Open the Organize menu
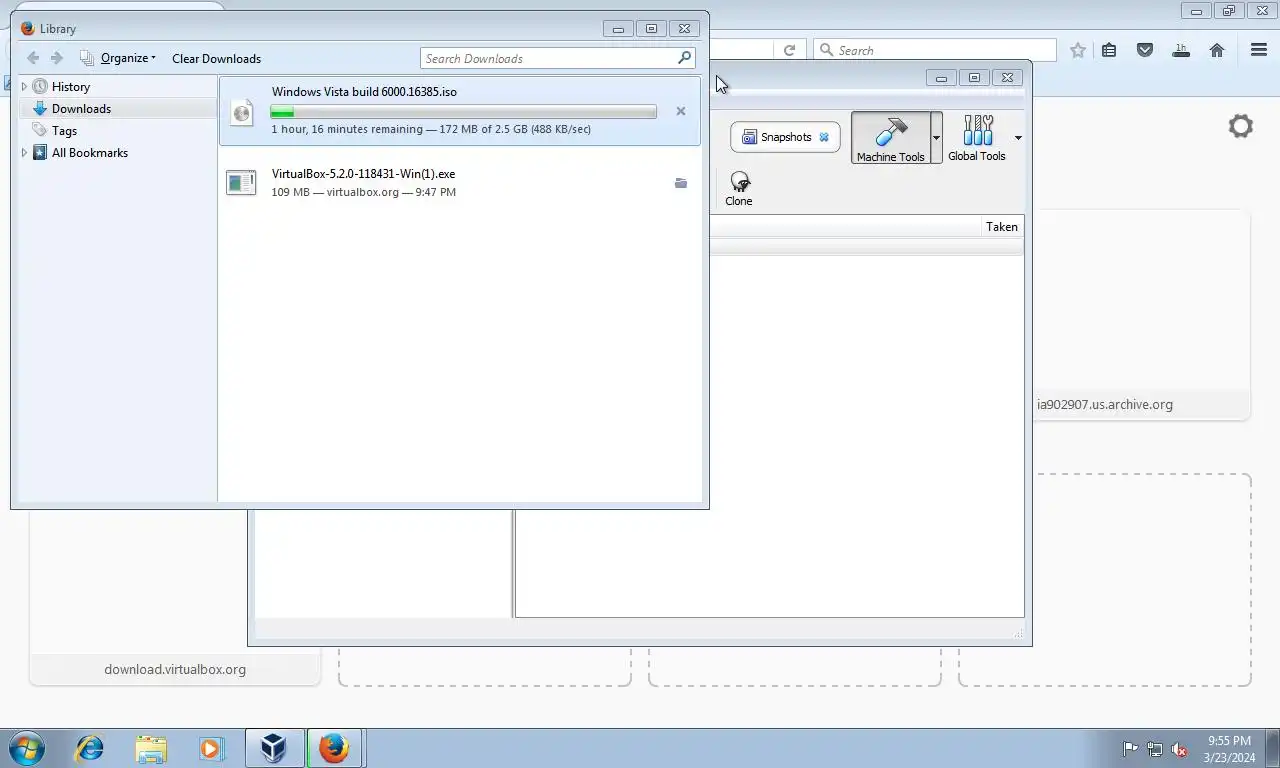The width and height of the screenshot is (1280, 768). 128,58
